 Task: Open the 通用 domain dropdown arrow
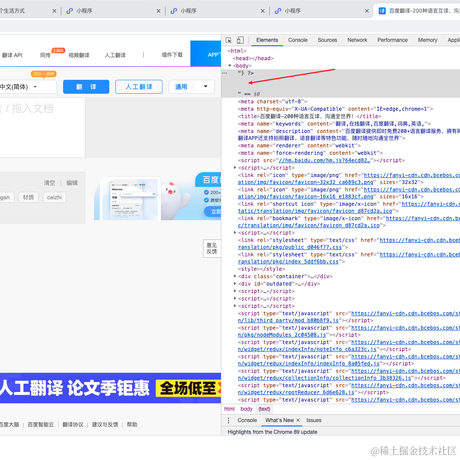coord(206,87)
